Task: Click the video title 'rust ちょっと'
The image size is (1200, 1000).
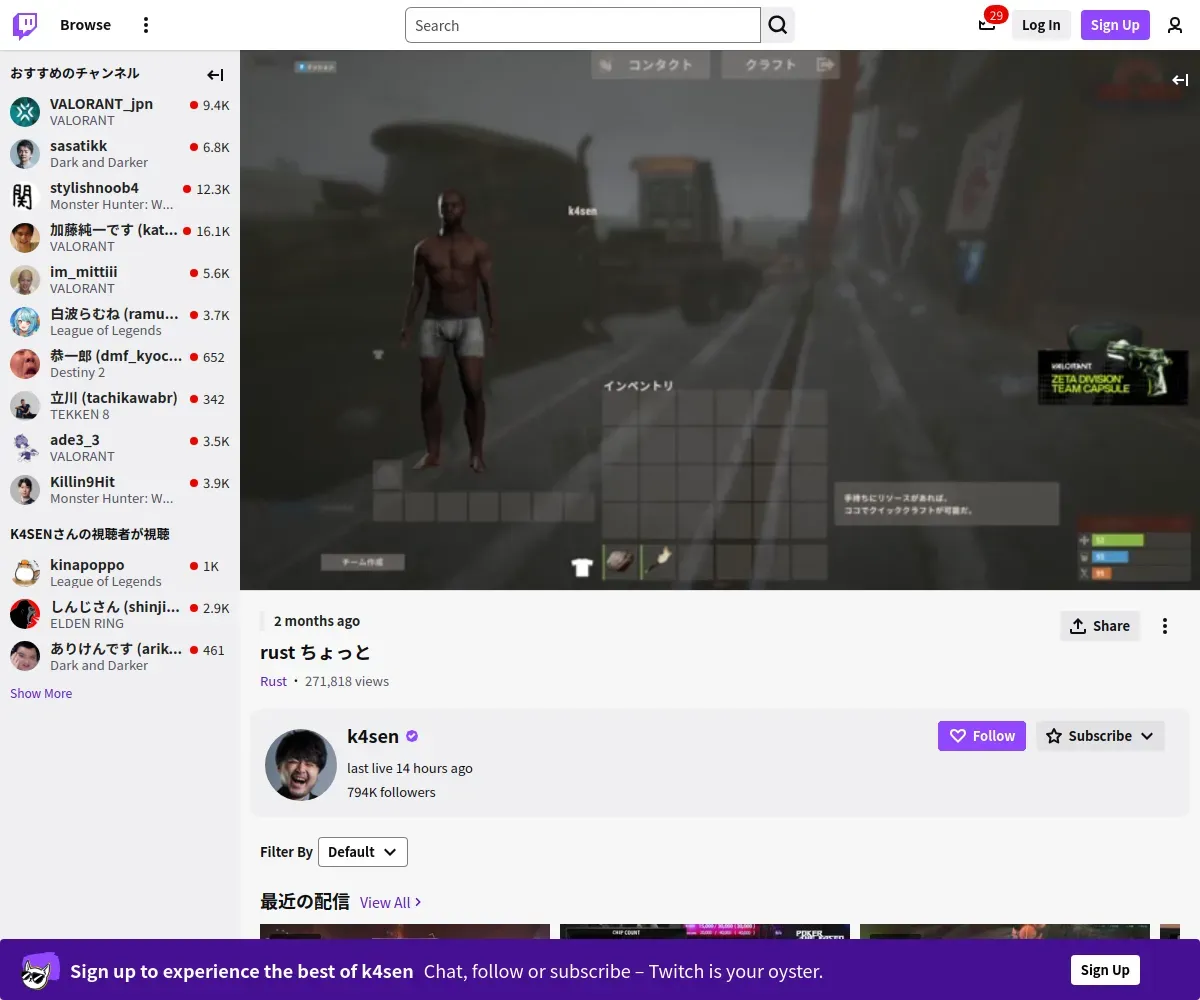Action: pos(315,652)
